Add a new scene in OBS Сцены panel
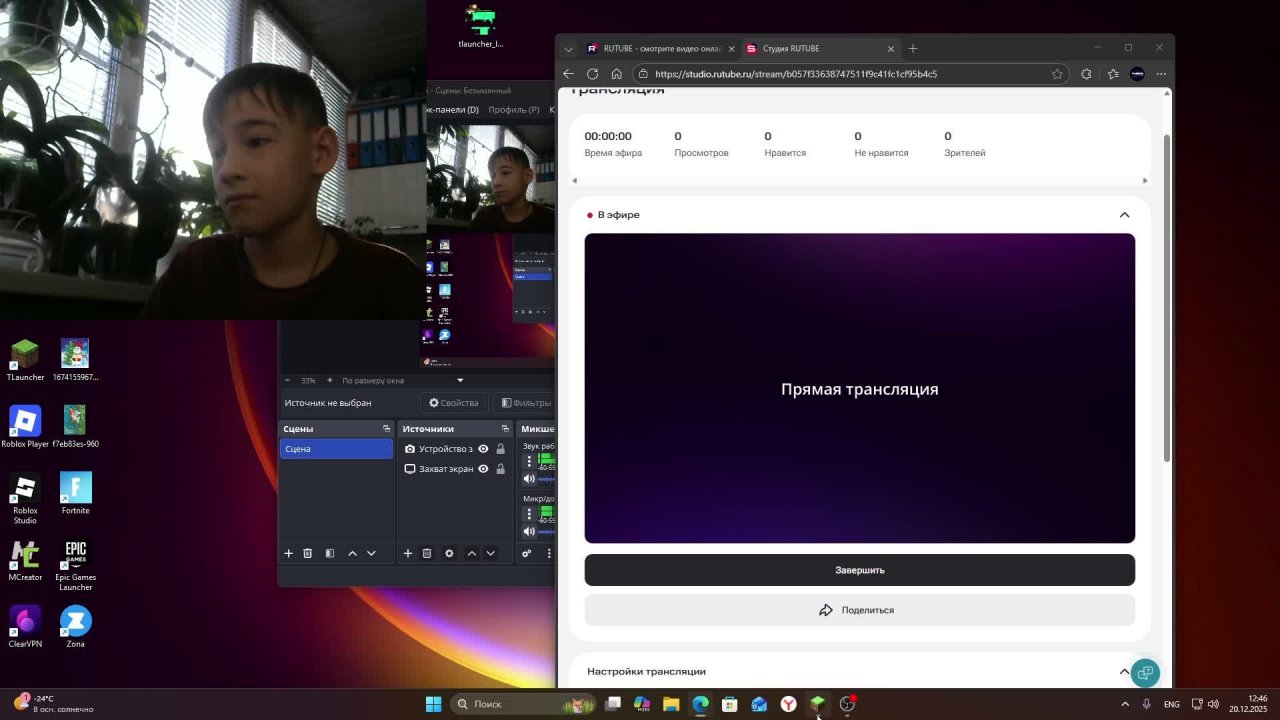This screenshot has width=1280, height=720. click(x=289, y=553)
